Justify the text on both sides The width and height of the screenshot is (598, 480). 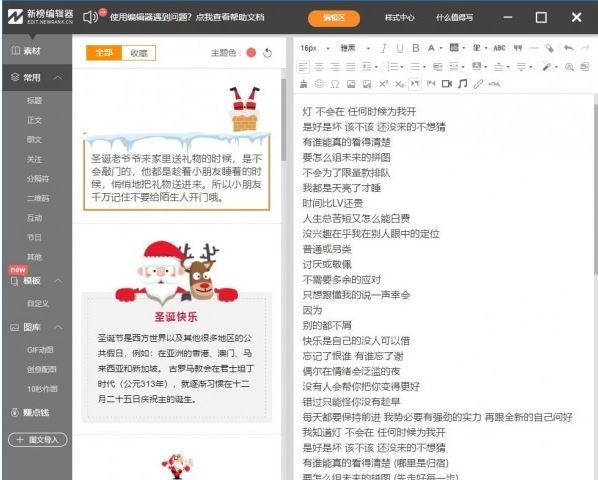pyautogui.click(x=350, y=67)
